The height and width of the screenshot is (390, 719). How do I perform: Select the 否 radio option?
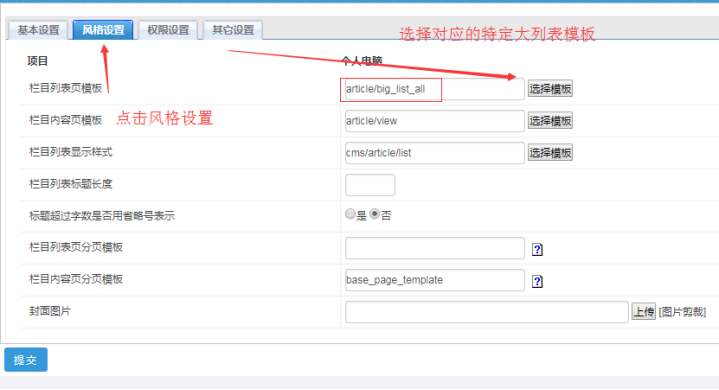point(375,214)
